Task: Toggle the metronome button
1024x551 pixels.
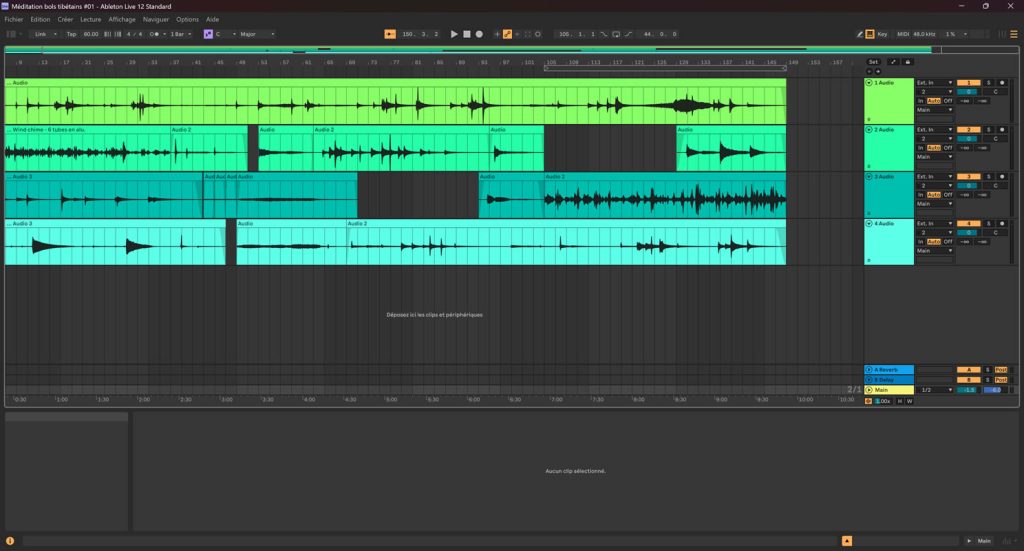Action: pyautogui.click(x=155, y=34)
